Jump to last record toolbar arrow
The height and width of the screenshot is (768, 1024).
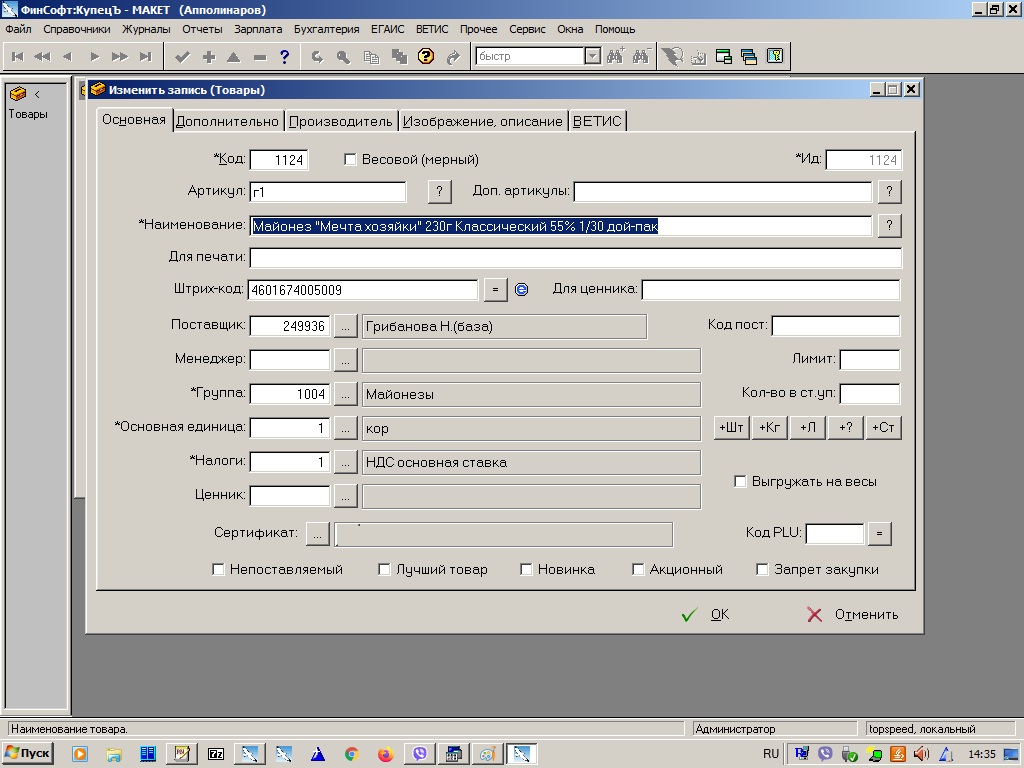(146, 57)
